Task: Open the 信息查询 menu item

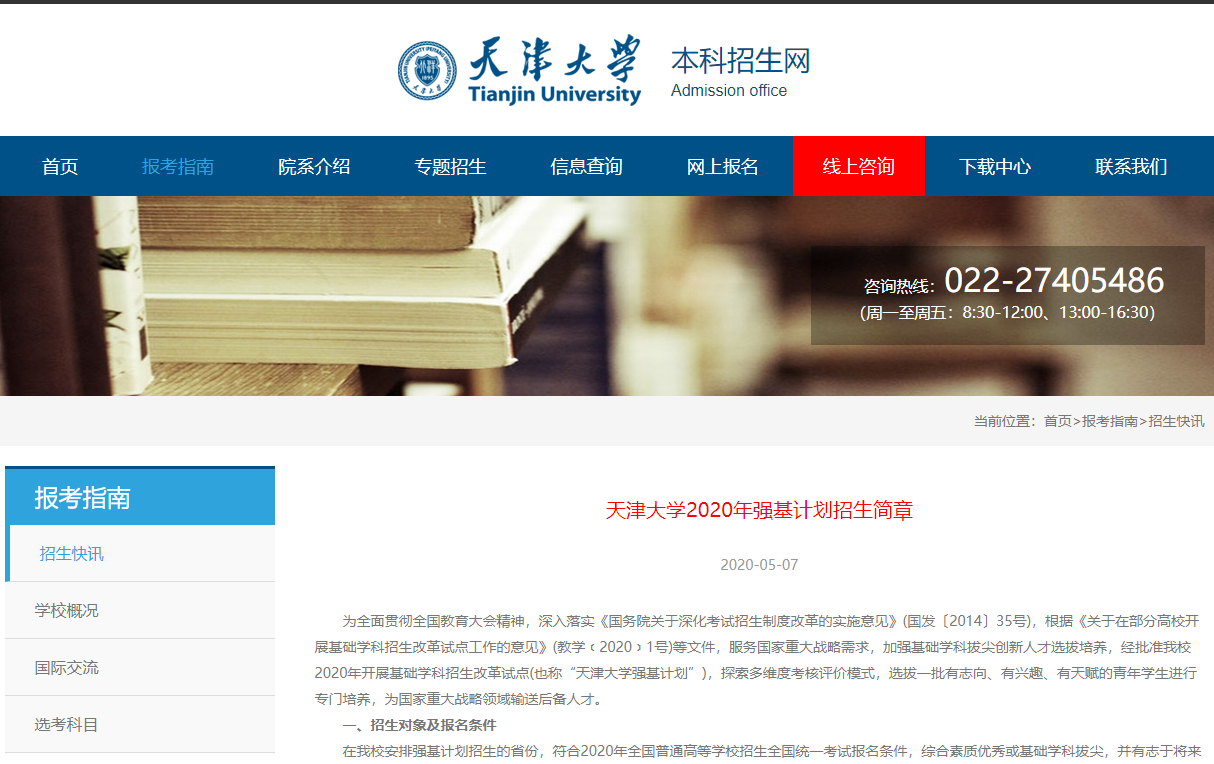Action: [586, 166]
